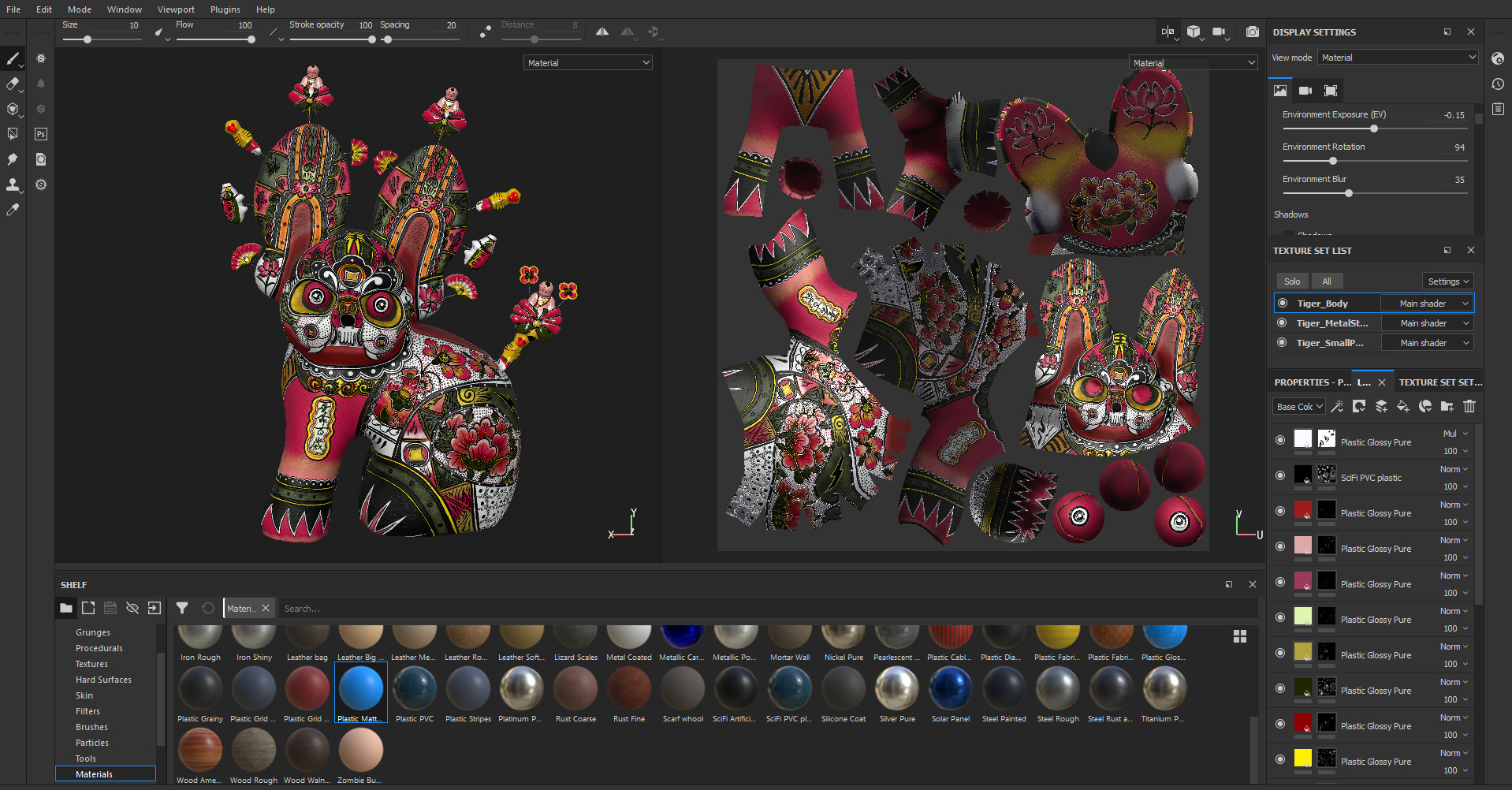This screenshot has height=790, width=1512.
Task: Open the 2D viewport Material dropdown
Action: [1194, 62]
